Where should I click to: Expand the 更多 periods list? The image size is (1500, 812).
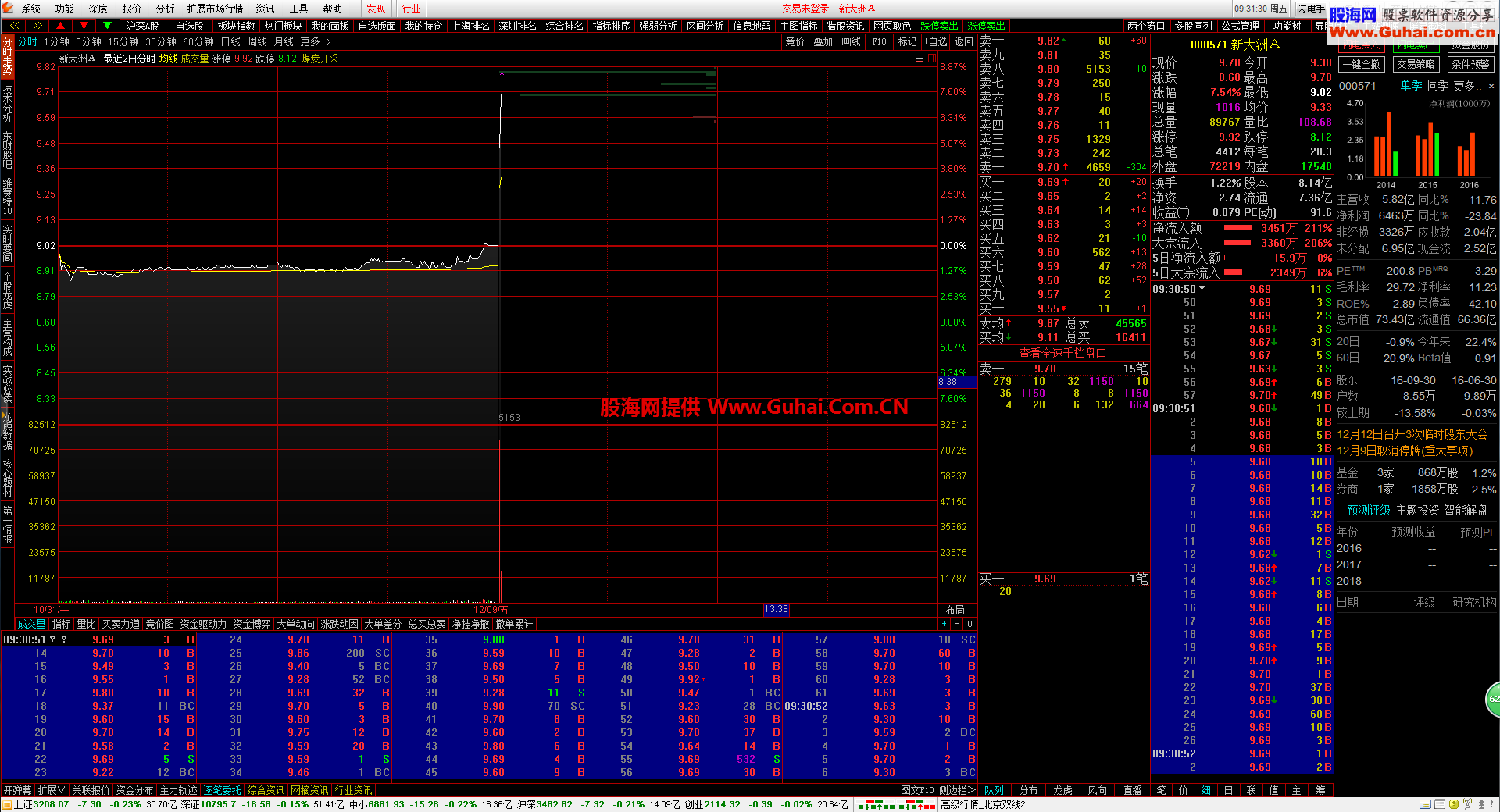pos(315,41)
